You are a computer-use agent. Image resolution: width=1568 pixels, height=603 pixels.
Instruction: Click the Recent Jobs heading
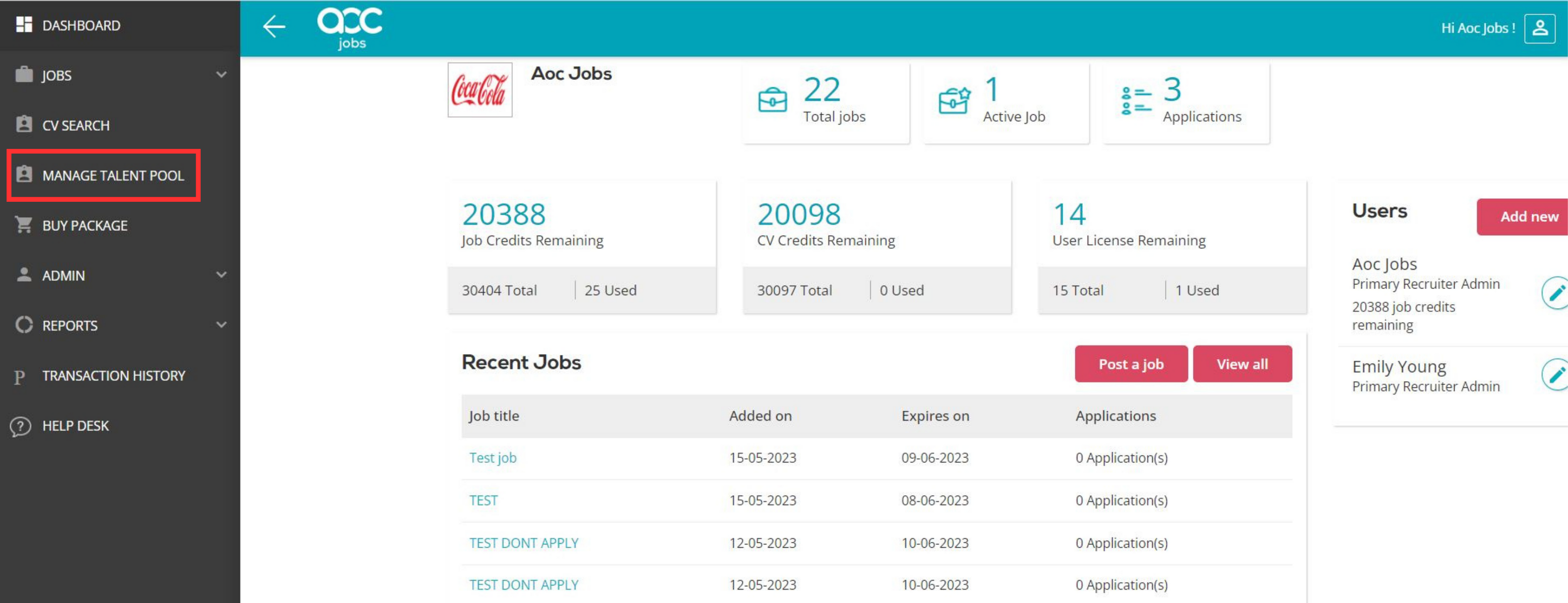[521, 363]
